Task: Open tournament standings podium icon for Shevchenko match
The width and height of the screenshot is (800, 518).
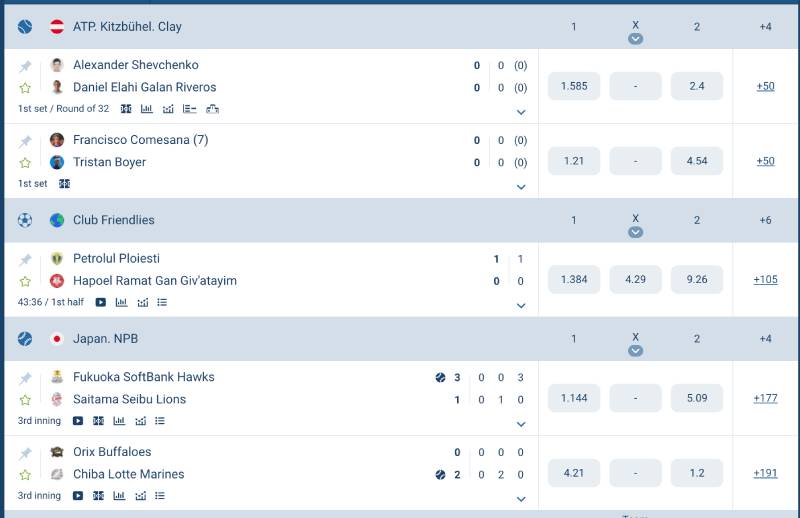Action: [212, 109]
